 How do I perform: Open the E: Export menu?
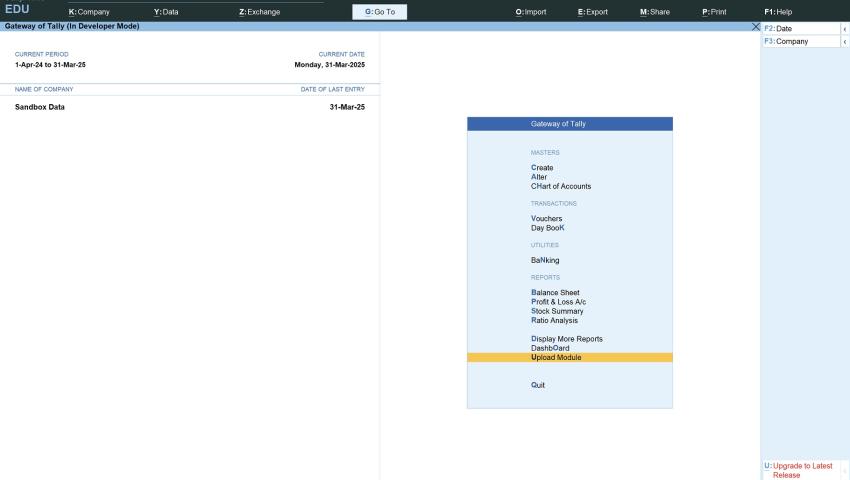[x=593, y=11]
